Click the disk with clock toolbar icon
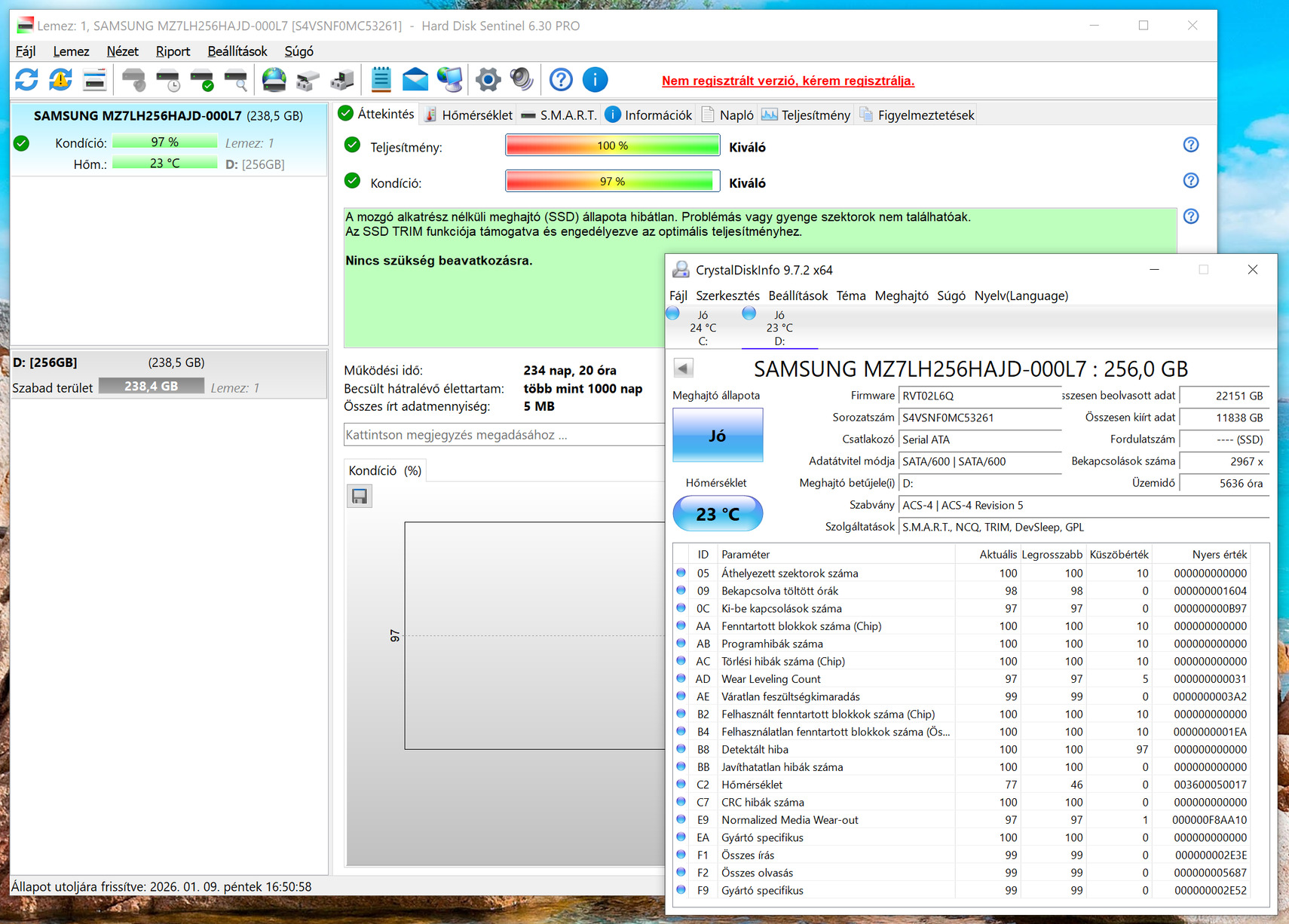Viewport: 1289px width, 924px height. click(168, 80)
